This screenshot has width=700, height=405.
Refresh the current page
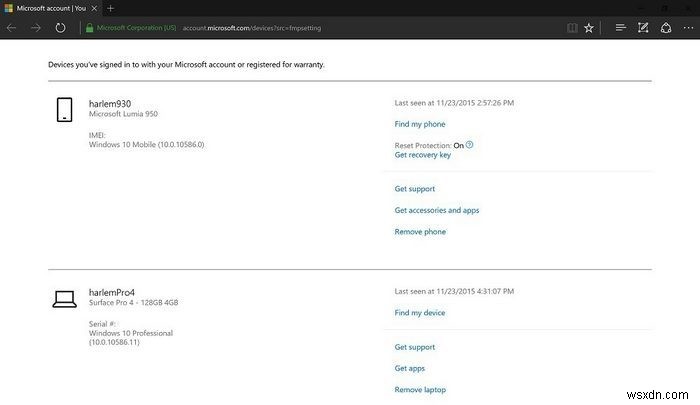click(61, 29)
